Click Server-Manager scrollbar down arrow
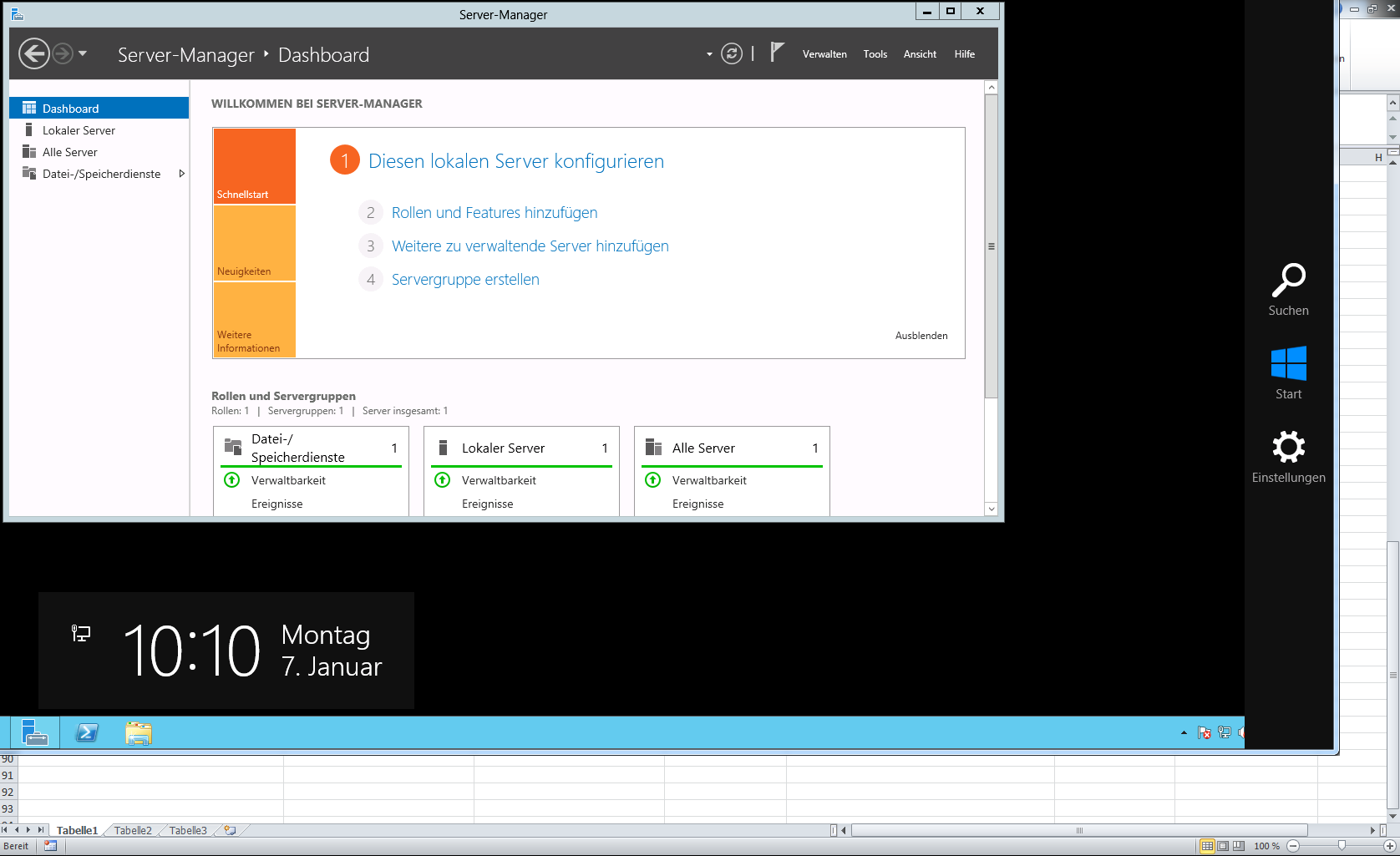Screen dimensions: 1400x856 point(992,509)
